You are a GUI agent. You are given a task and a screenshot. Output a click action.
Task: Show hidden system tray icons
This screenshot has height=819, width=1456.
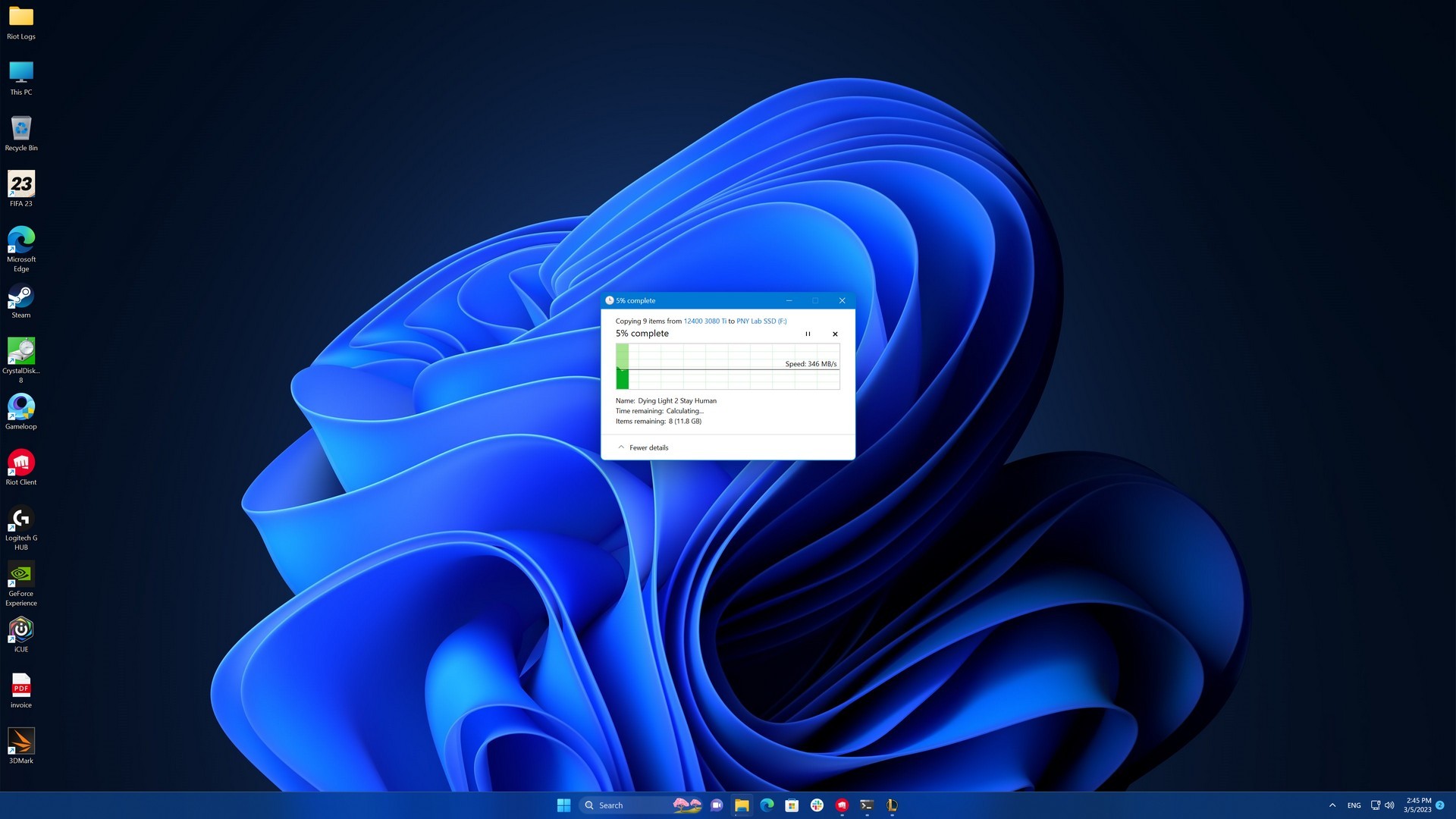(1332, 805)
